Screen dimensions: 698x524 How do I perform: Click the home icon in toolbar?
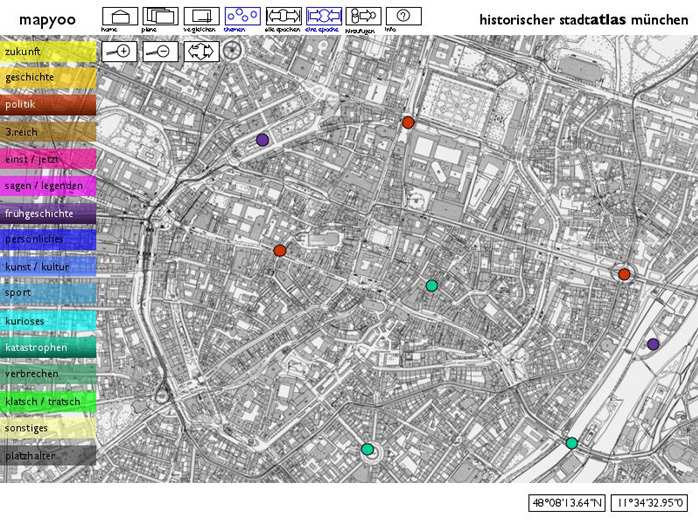(120, 16)
